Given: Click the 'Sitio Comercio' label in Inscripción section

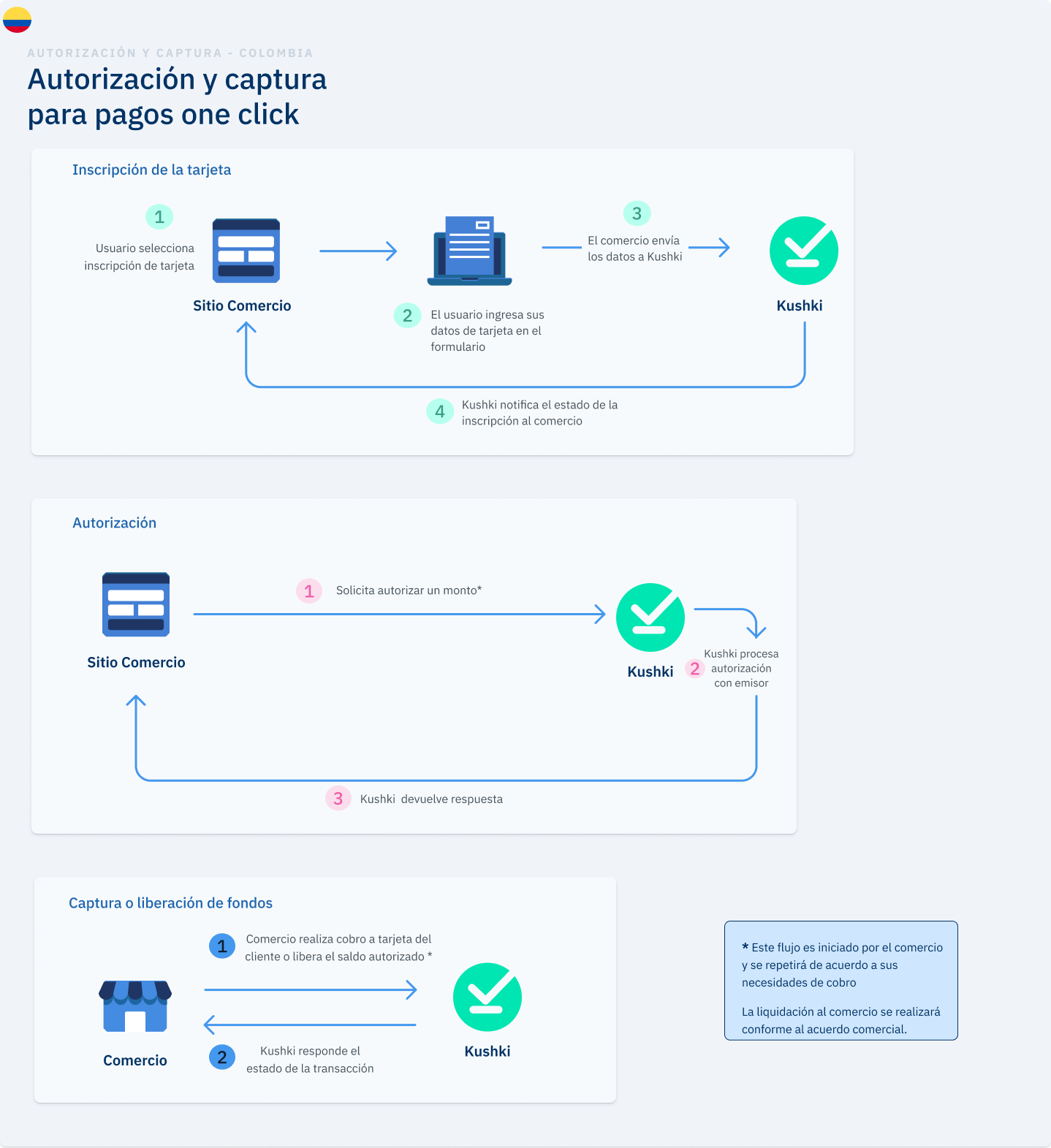Looking at the screenshot, I should tap(242, 306).
